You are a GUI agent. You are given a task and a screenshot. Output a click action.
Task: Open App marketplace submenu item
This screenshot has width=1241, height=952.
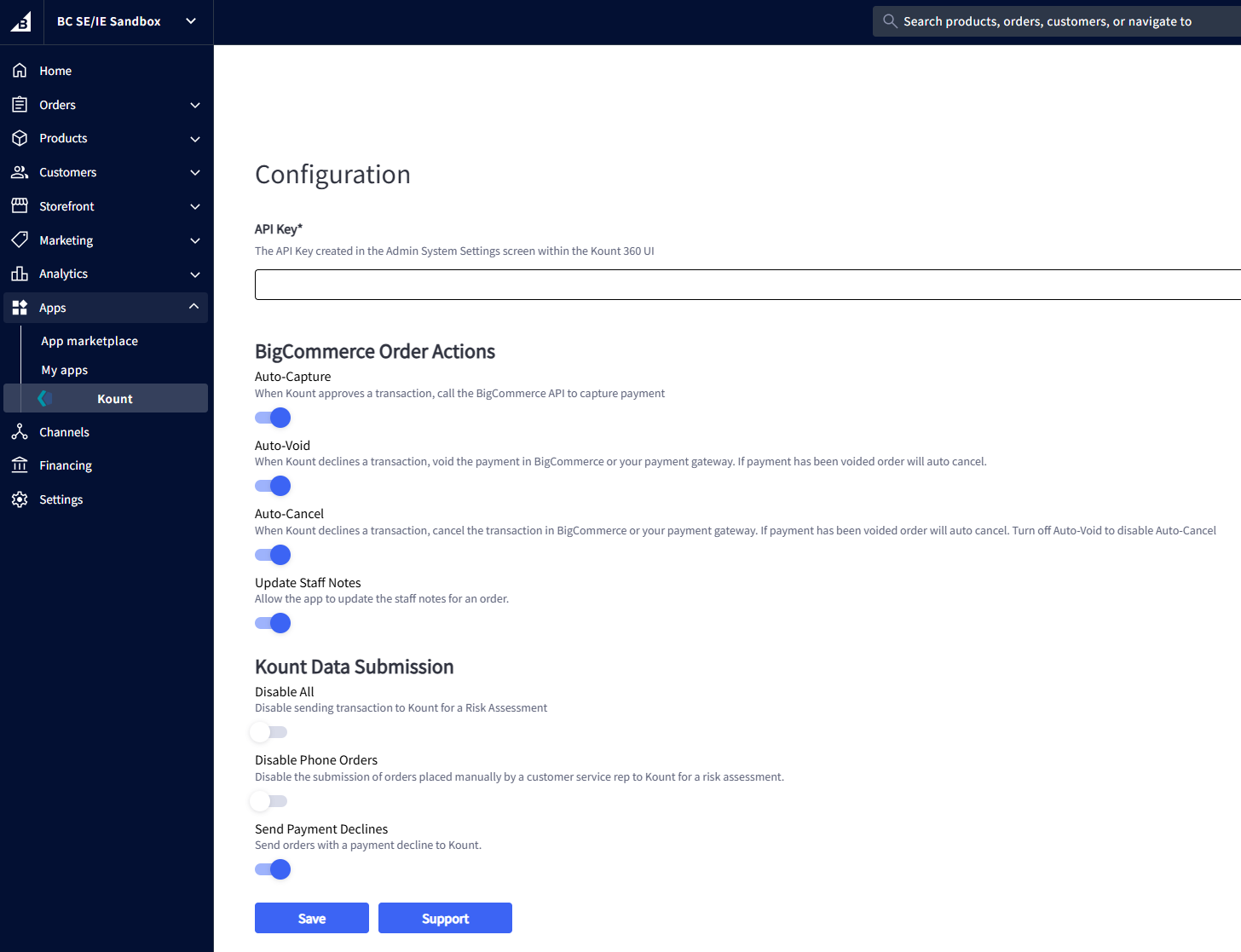(89, 341)
